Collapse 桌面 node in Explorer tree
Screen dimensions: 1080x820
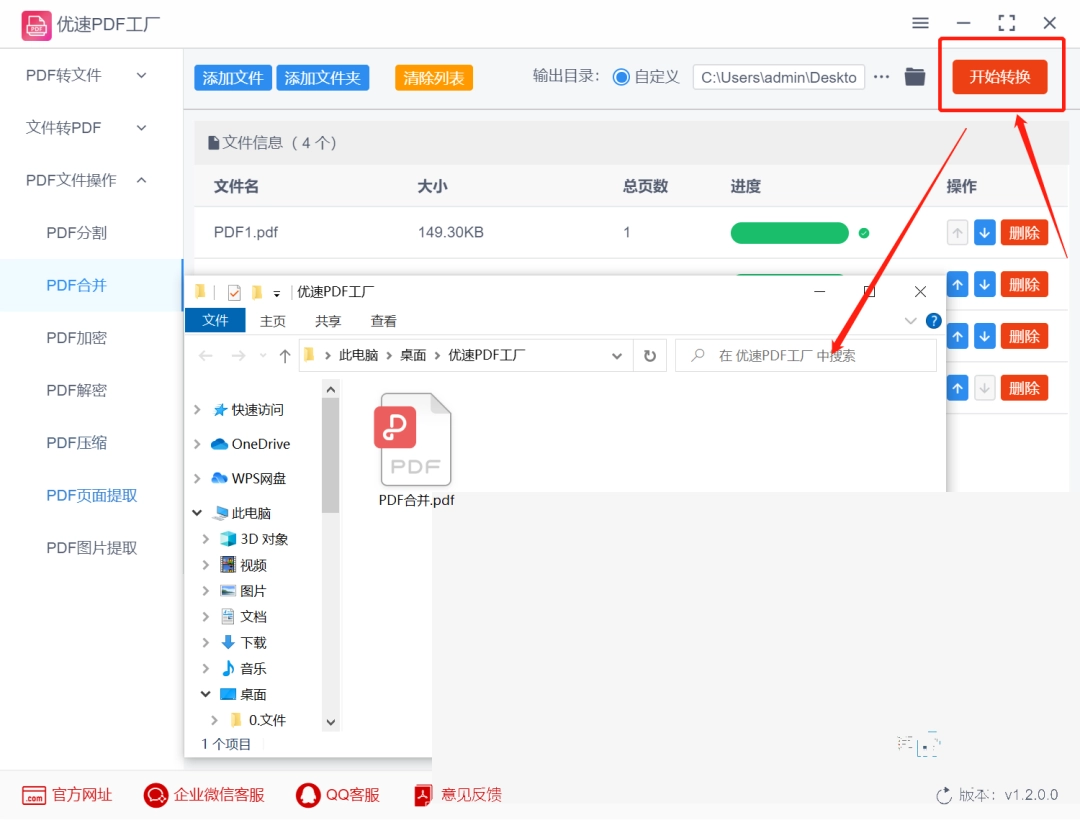click(x=205, y=694)
